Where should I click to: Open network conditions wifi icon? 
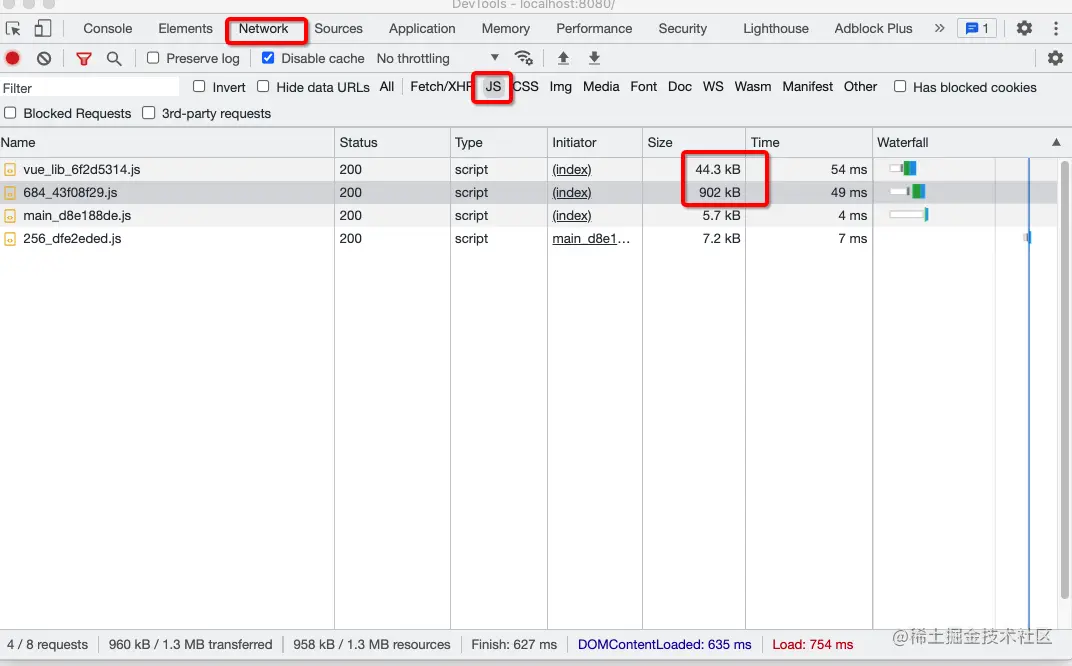(x=524, y=58)
